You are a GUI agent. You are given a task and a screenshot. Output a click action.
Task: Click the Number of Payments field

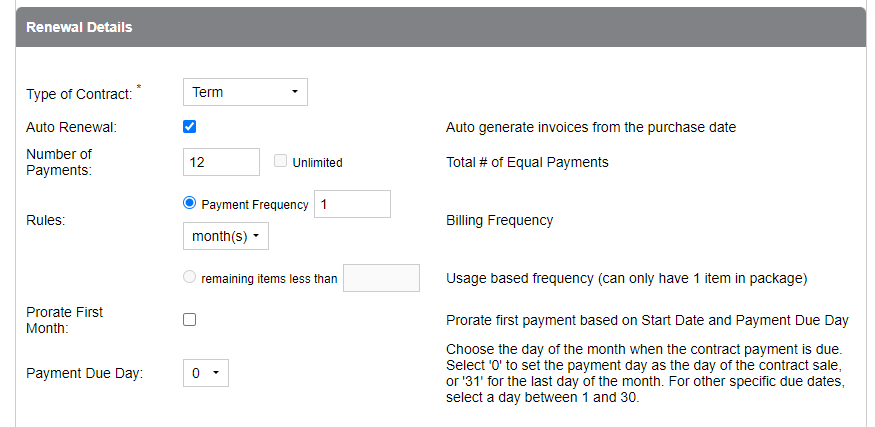(221, 162)
